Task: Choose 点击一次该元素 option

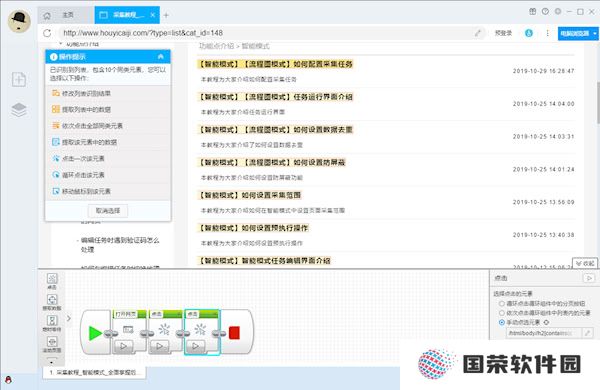Action: (108, 158)
